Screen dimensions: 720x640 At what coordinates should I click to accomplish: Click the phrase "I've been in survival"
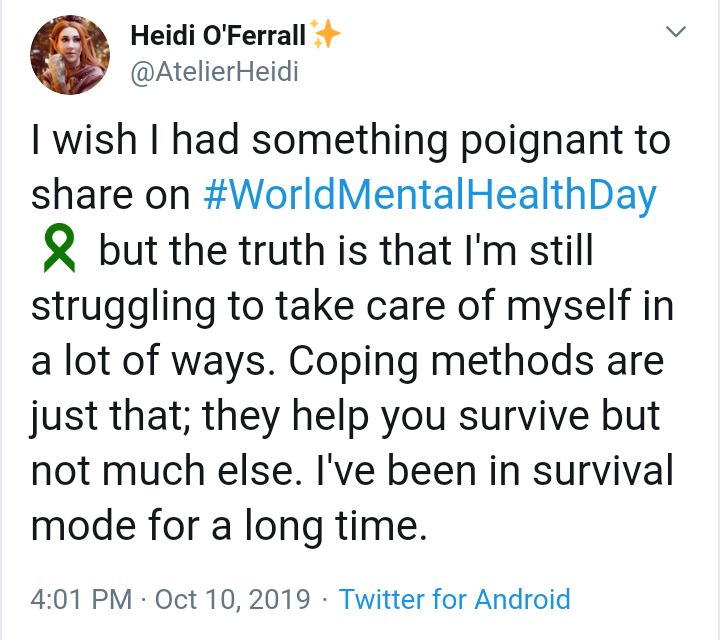click(485, 472)
